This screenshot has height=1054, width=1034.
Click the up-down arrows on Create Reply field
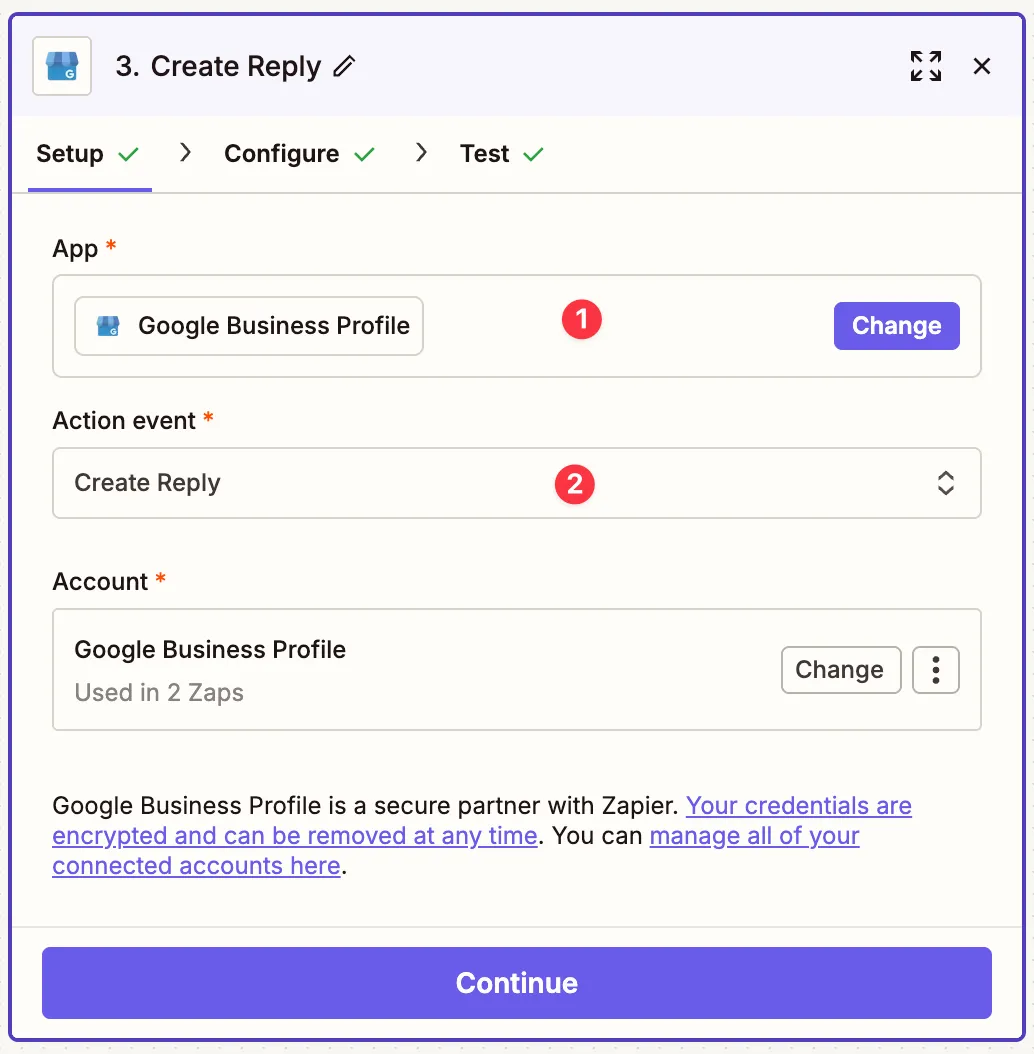click(945, 483)
